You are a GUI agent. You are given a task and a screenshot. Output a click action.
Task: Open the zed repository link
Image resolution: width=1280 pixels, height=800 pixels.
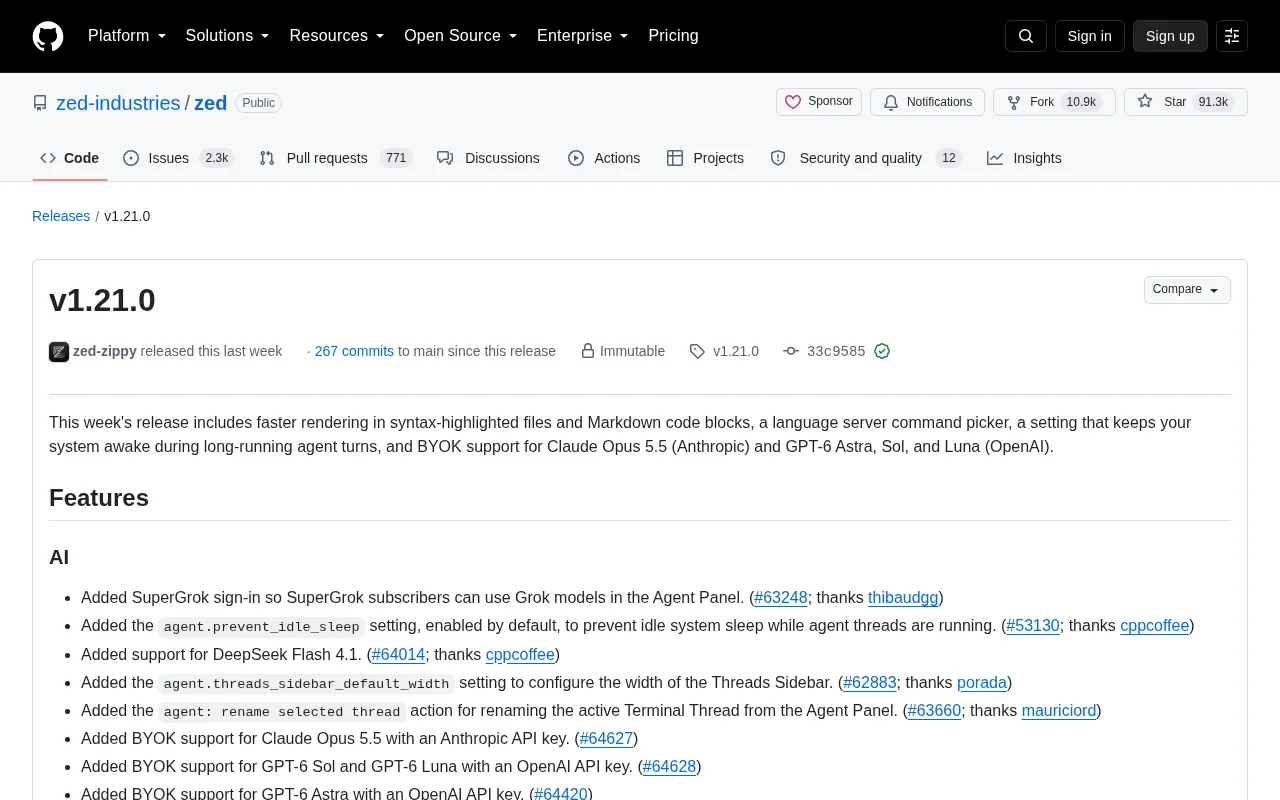coord(210,103)
